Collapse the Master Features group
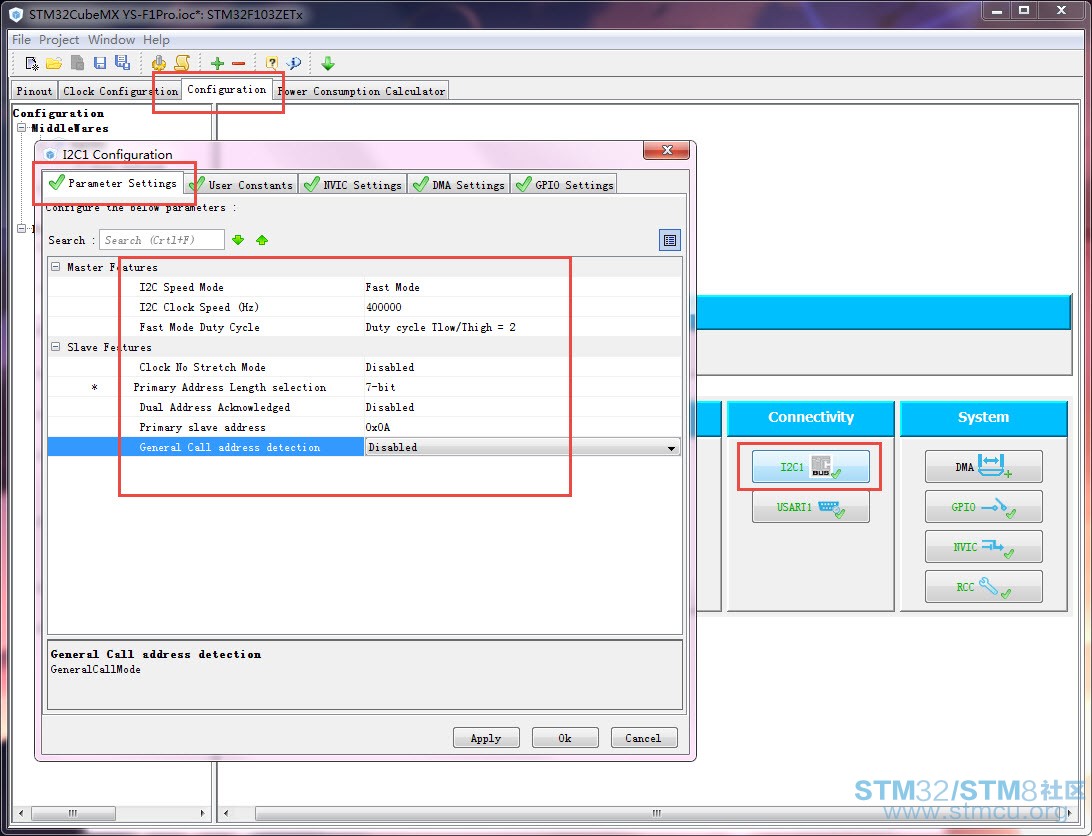 56,267
